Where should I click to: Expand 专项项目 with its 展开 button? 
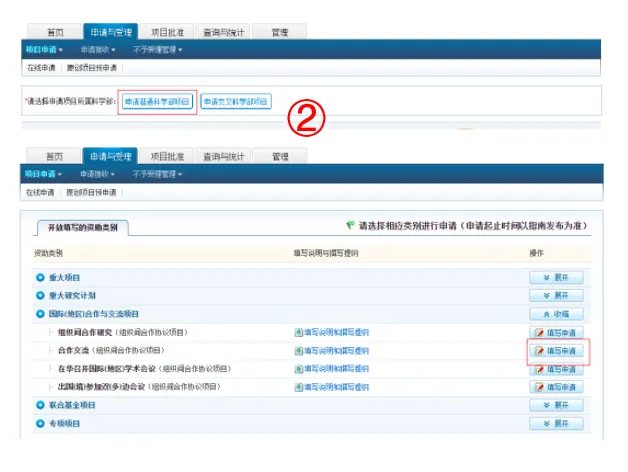(x=556, y=424)
